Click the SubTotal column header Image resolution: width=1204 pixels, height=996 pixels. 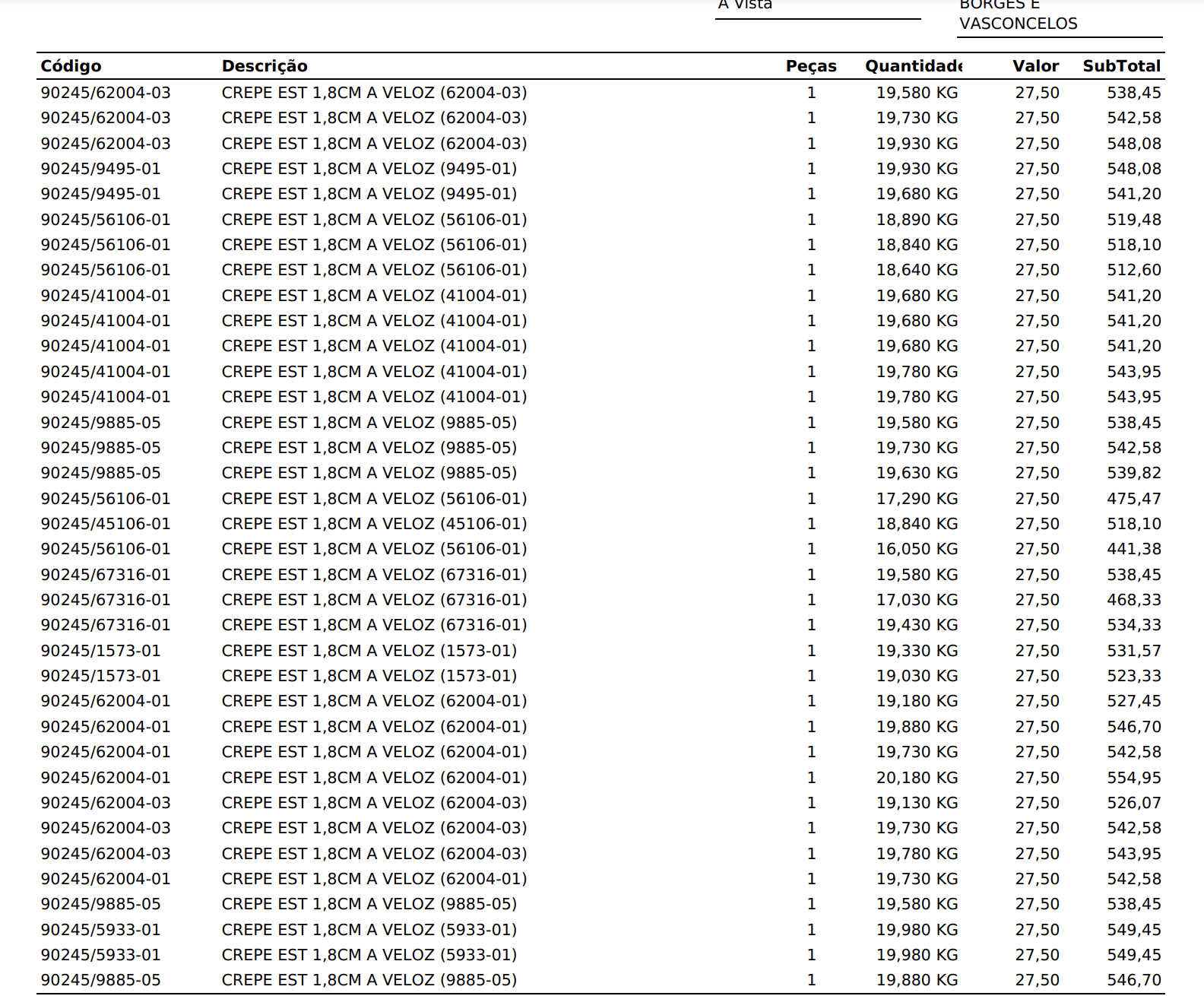(x=1121, y=66)
